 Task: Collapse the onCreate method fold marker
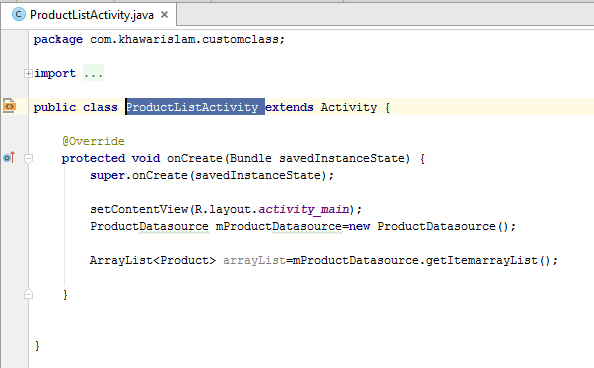coord(28,158)
